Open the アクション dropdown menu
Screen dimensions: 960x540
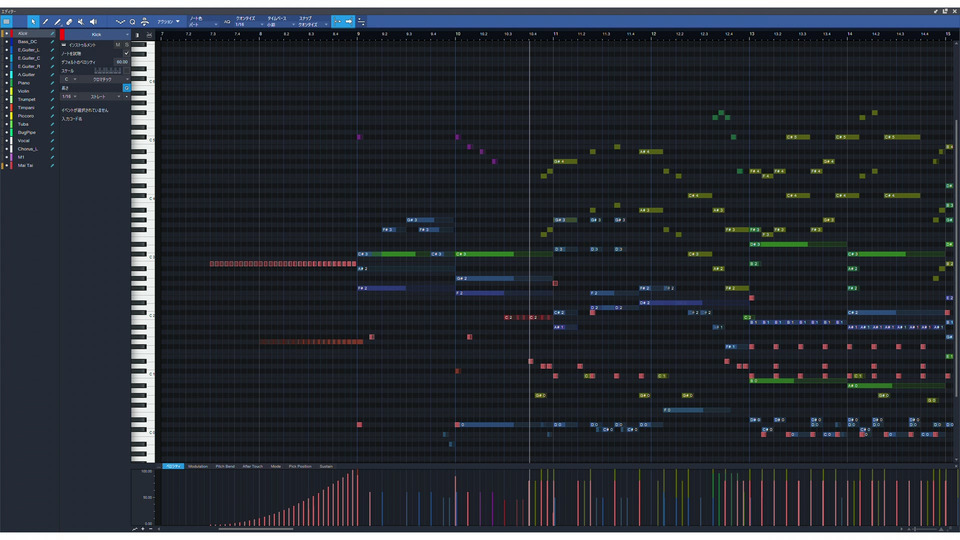point(169,21)
